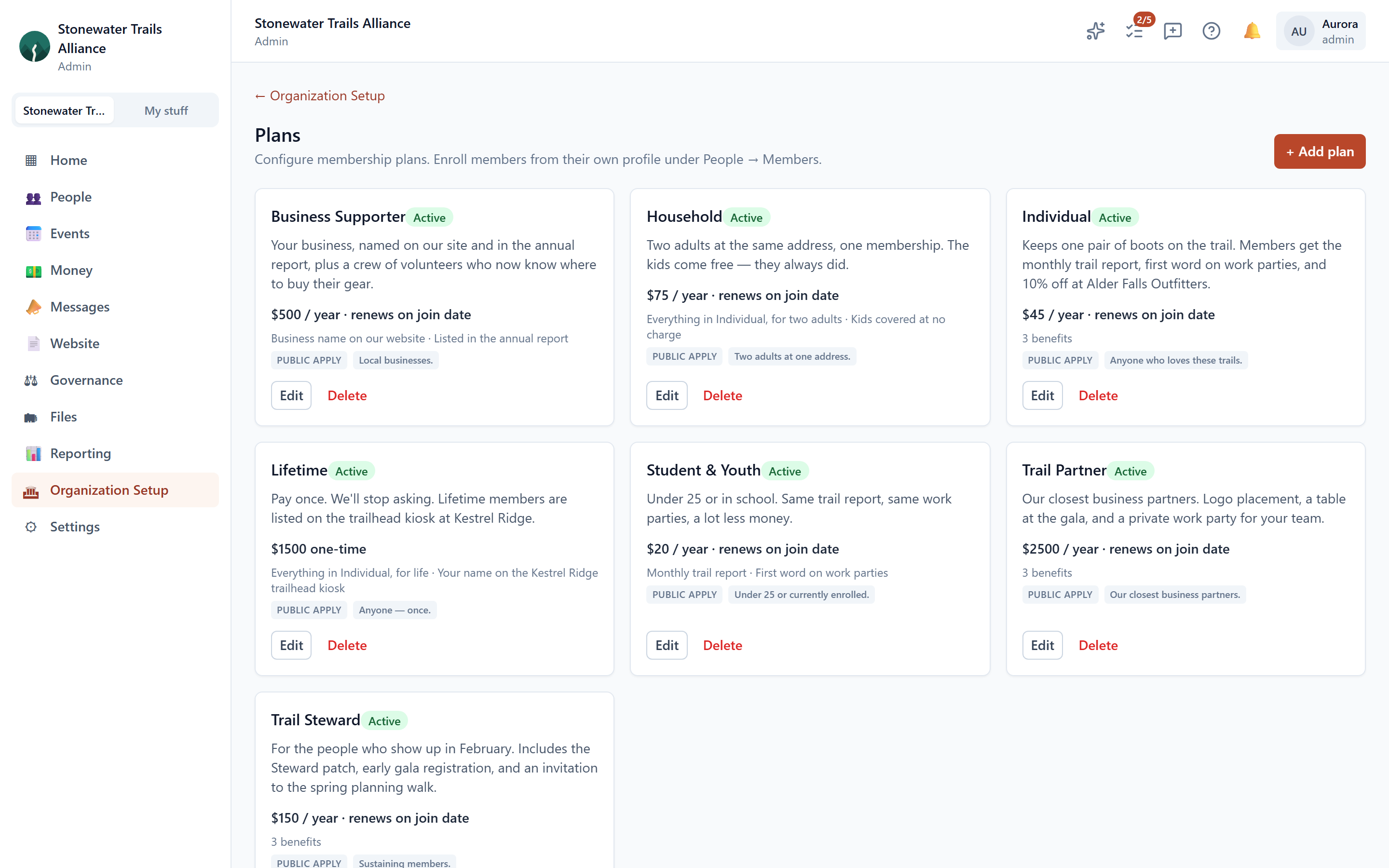This screenshot has height=868, width=1389.
Task: Edit the Trail Partner plan
Action: 1042,645
